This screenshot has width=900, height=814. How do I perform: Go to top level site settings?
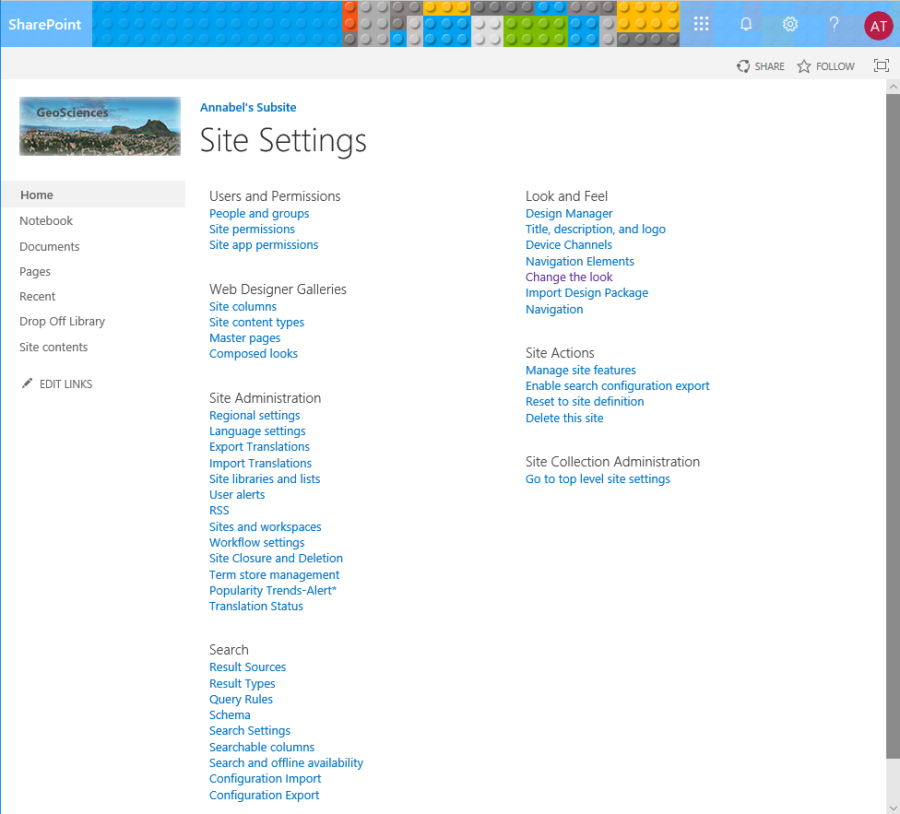(597, 479)
